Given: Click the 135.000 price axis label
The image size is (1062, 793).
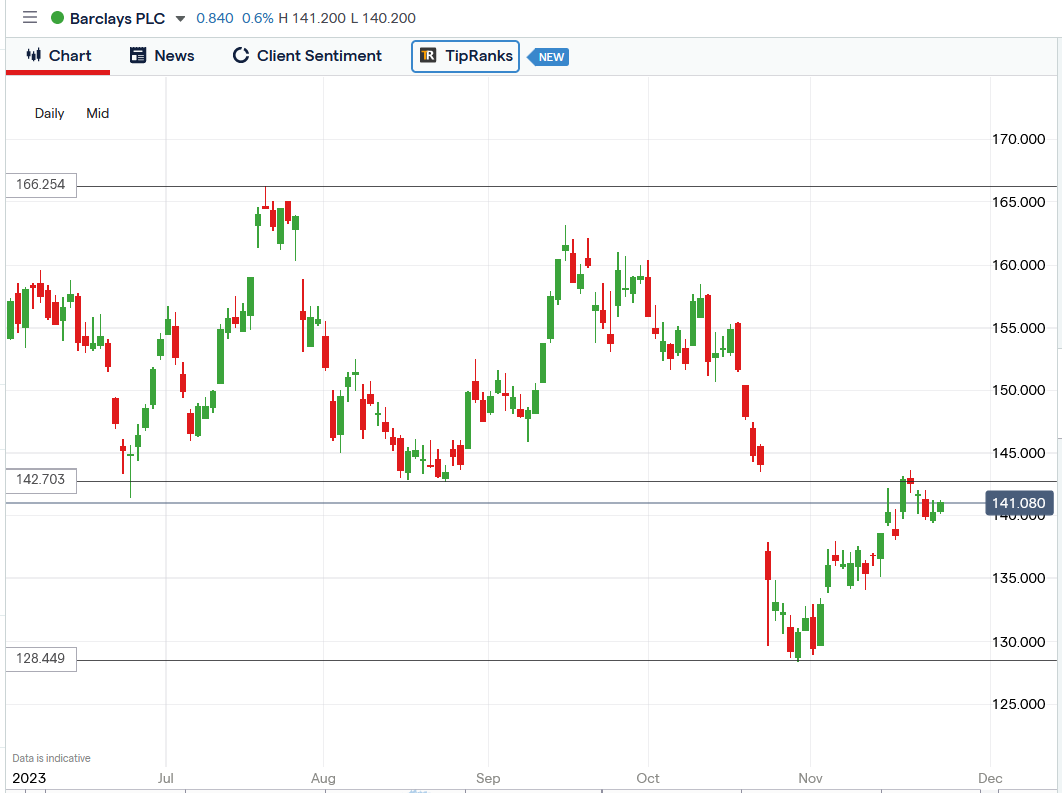Looking at the screenshot, I should [1019, 578].
